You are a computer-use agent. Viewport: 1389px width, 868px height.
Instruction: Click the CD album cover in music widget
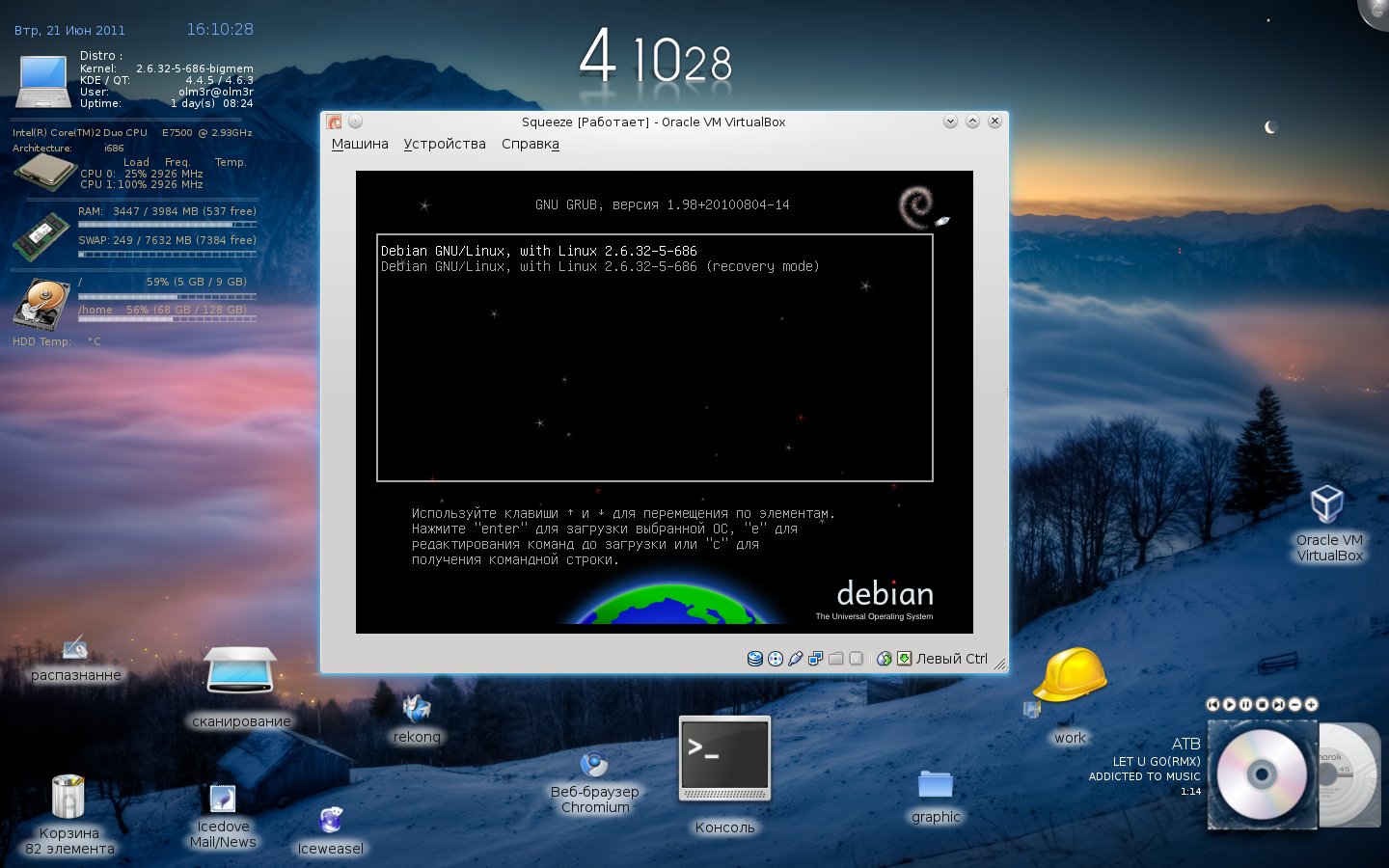(1262, 773)
